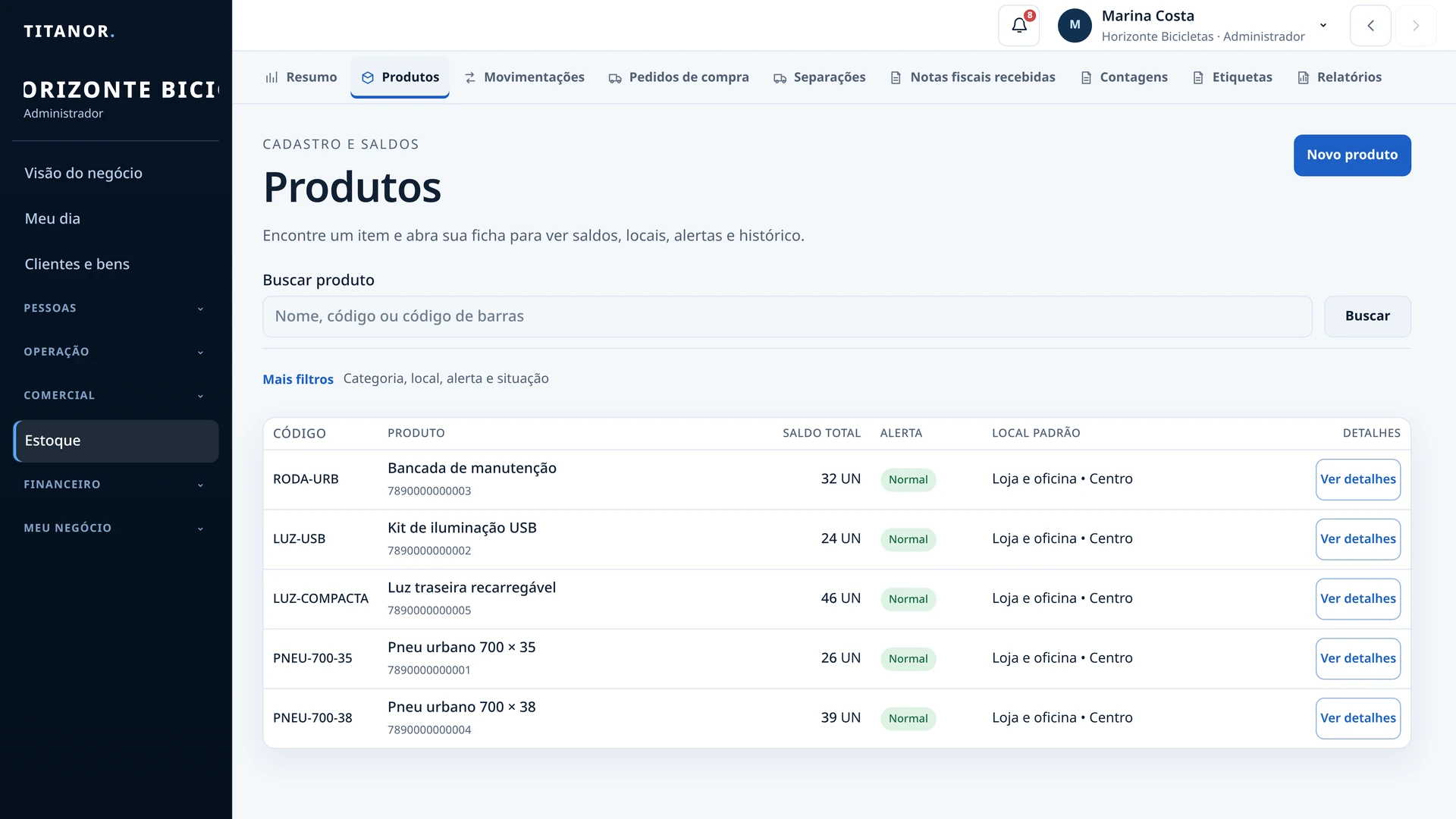Click the forward arrow navigation button
1456x819 pixels.
(1416, 26)
